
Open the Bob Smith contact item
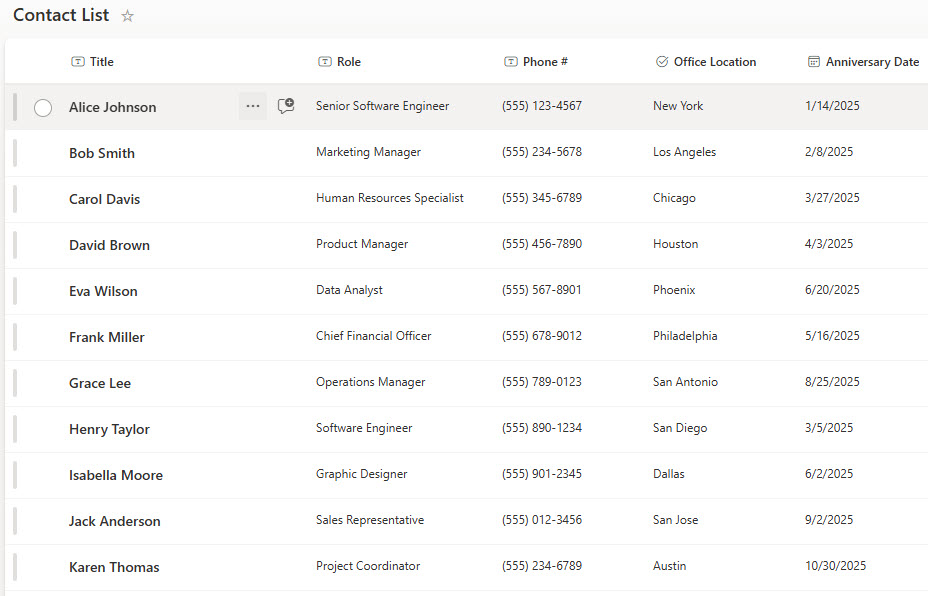point(102,153)
